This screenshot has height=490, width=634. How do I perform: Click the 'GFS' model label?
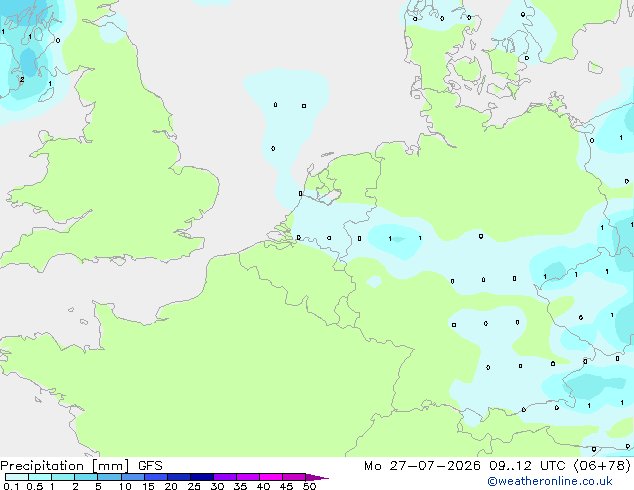click(x=150, y=466)
